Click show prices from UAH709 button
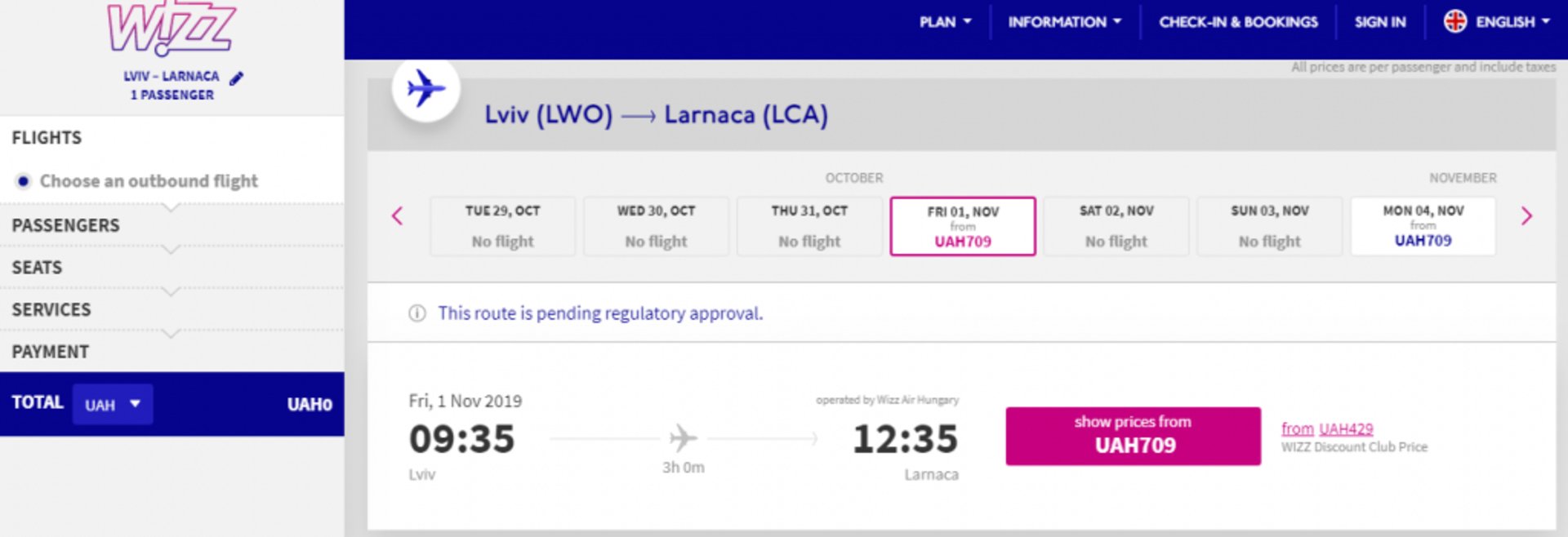 click(x=1133, y=436)
